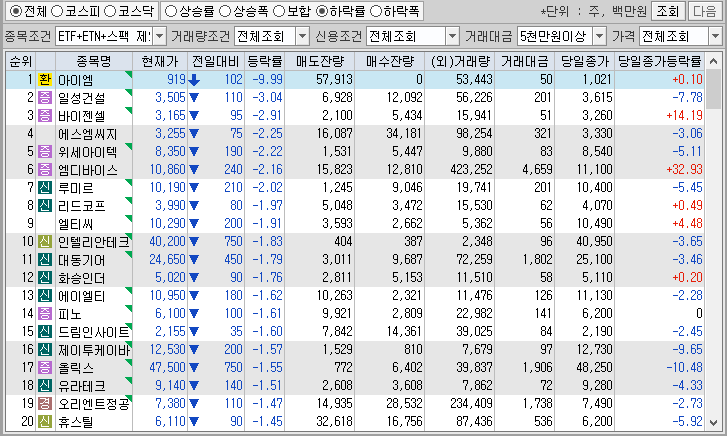727x436 pixels.
Task: Click the down triangle in 일성건설 row
Action: (x=194, y=98)
